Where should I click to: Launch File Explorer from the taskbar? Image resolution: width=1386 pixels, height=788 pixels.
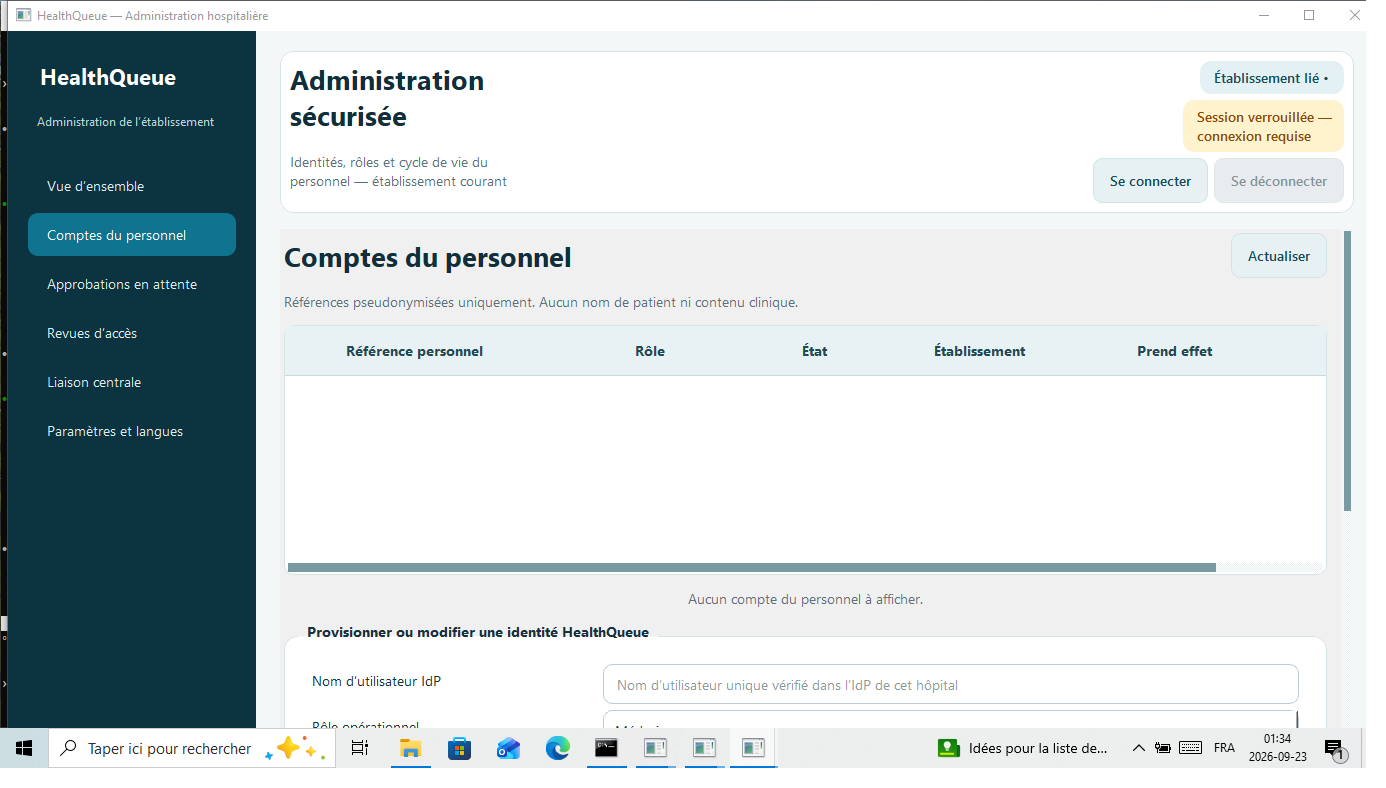click(x=410, y=748)
